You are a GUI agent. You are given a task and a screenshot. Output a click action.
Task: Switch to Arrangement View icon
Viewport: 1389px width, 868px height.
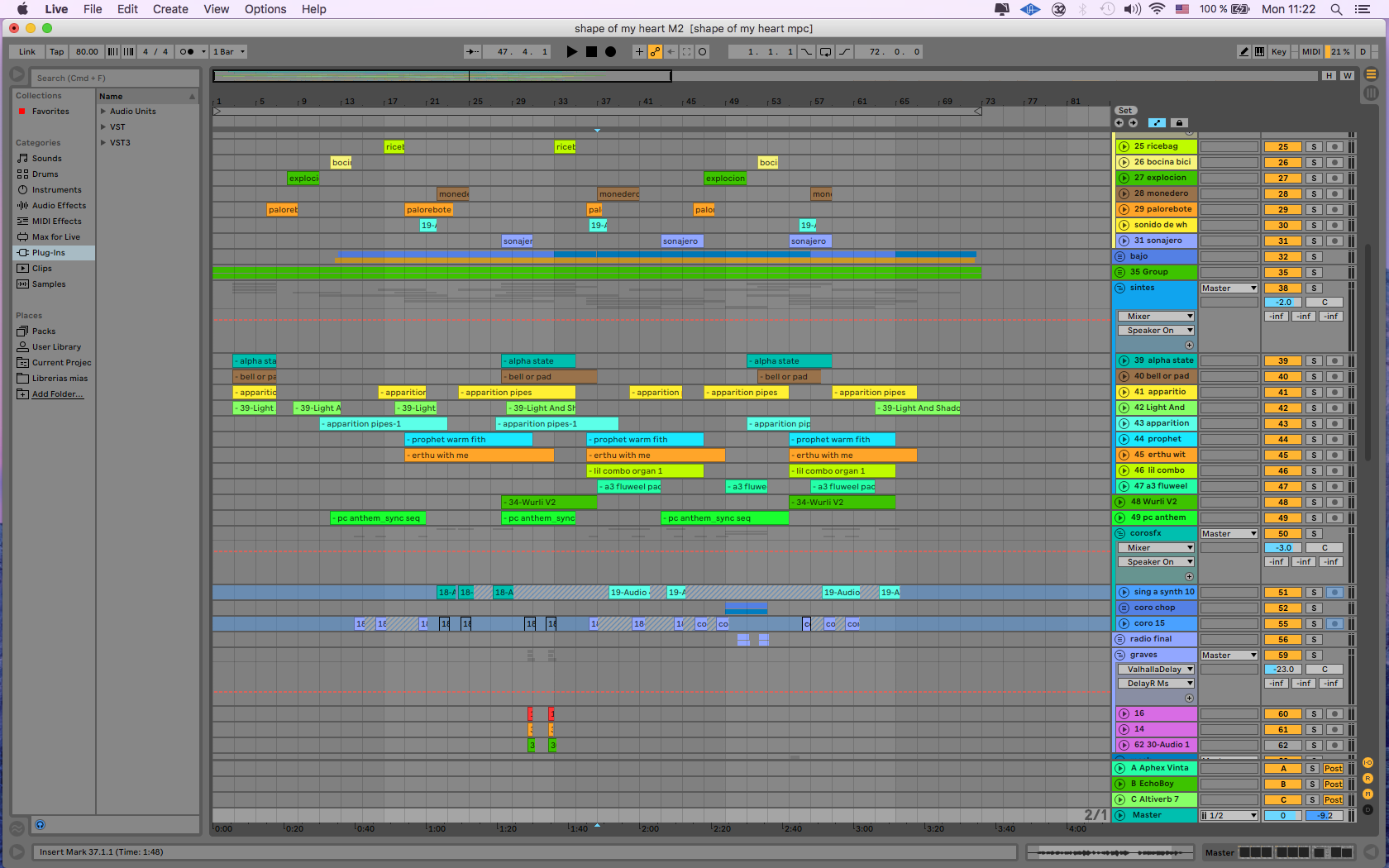[x=1371, y=74]
